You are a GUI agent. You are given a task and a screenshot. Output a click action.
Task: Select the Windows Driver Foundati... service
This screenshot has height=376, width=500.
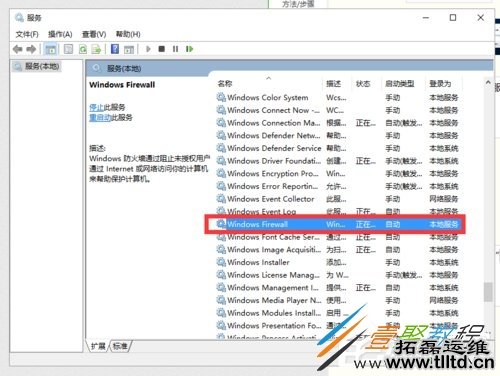coord(338,161)
